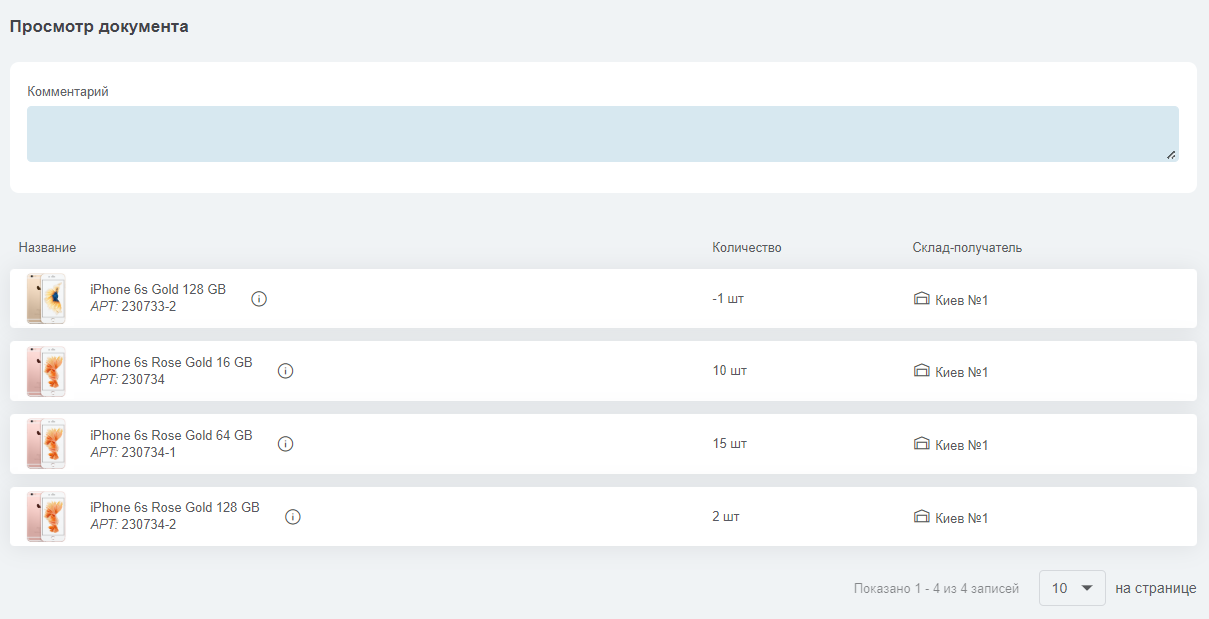Click the quantity -1 шт
Screen dimensions: 1209x619
pyautogui.click(x=728, y=298)
